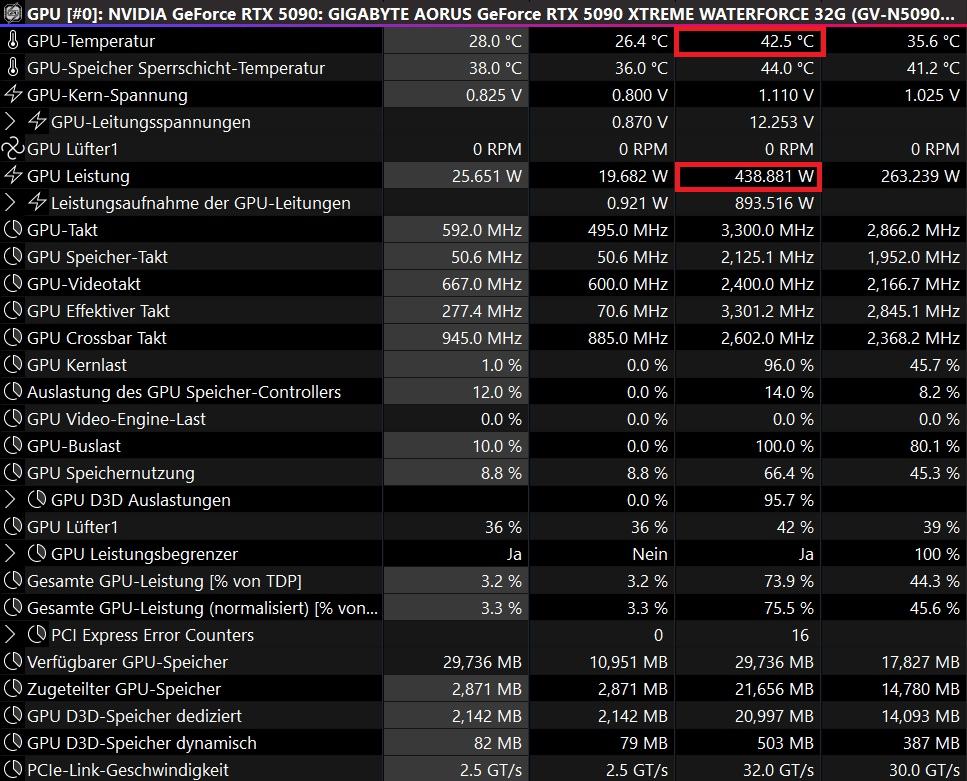
Task: Expand Leistungsaufnahme der GPU-Leitungen group
Action: (x=11, y=203)
